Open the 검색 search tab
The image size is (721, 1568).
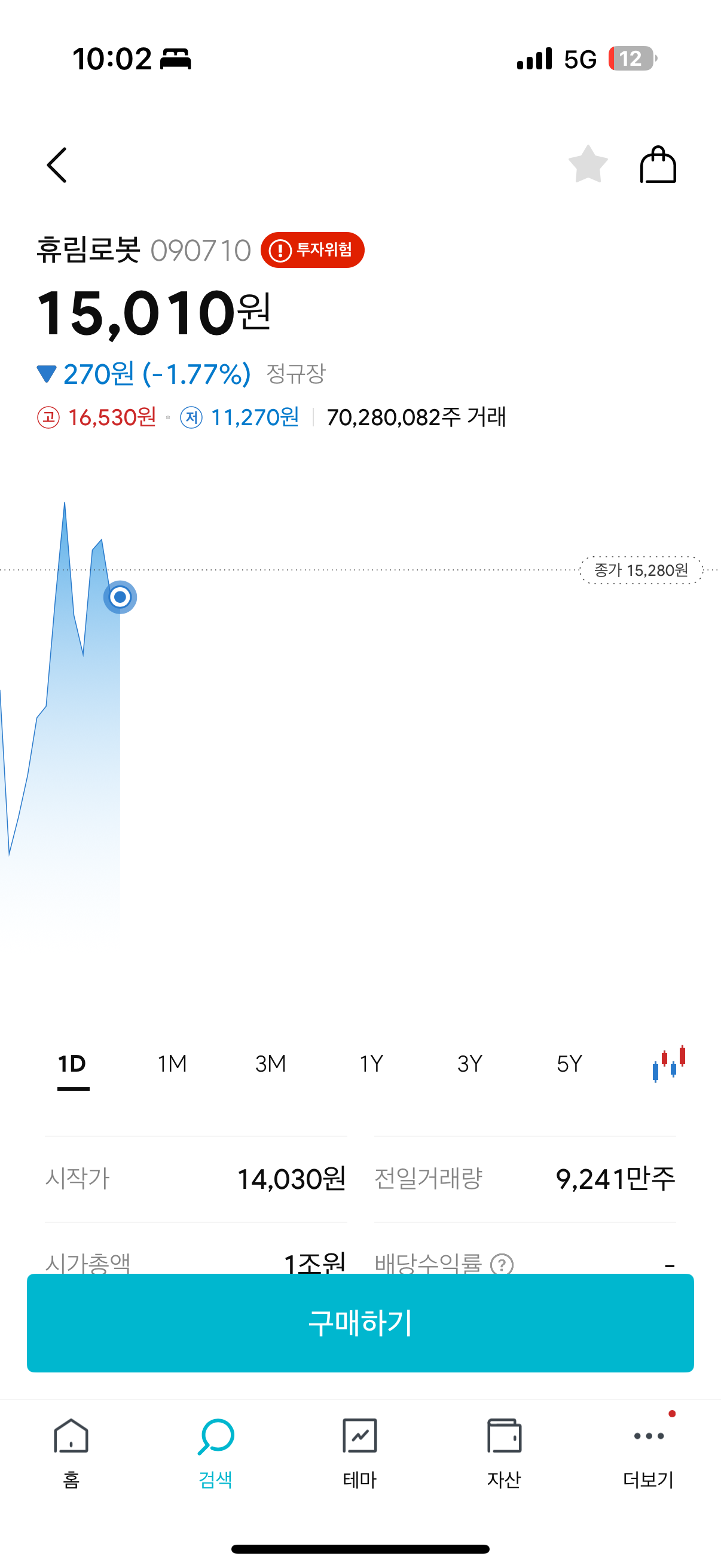(x=216, y=1452)
